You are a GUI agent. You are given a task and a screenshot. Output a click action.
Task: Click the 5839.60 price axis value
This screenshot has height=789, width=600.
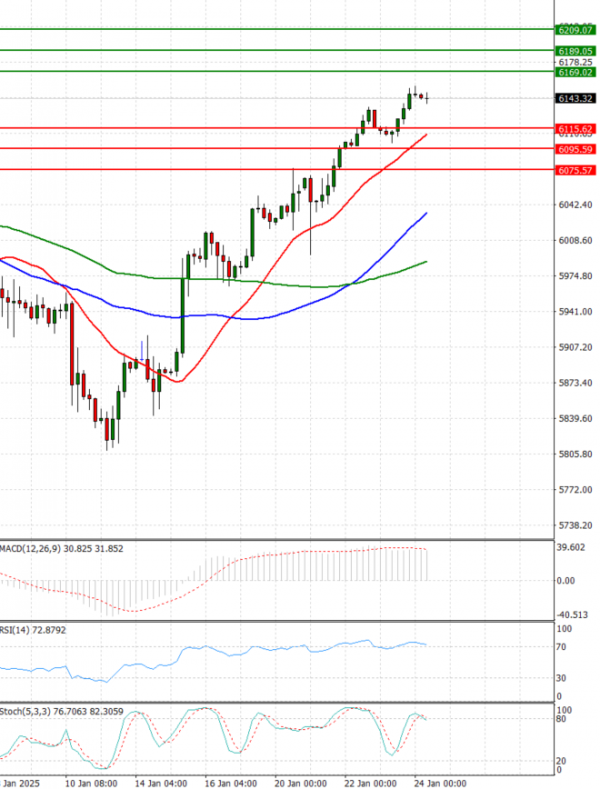(575, 419)
